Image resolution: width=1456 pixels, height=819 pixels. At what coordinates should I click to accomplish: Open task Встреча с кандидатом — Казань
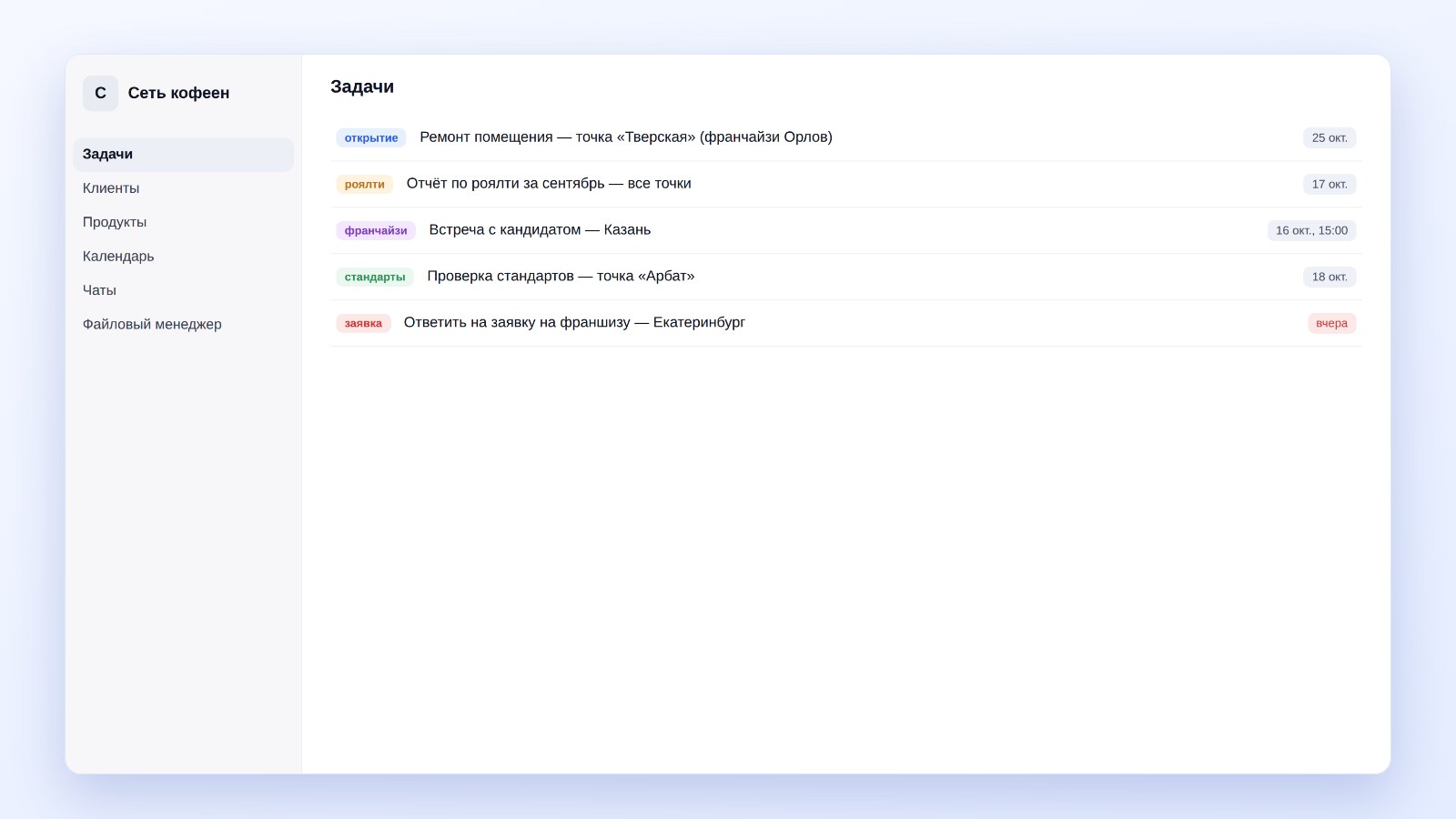845,230
